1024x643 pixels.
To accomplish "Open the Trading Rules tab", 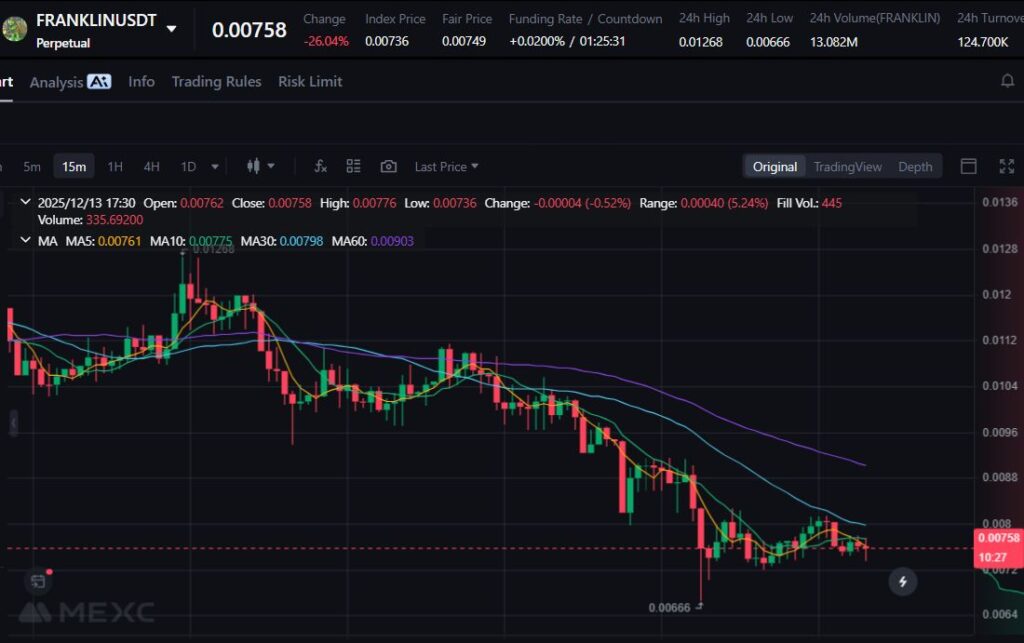I will [x=216, y=82].
